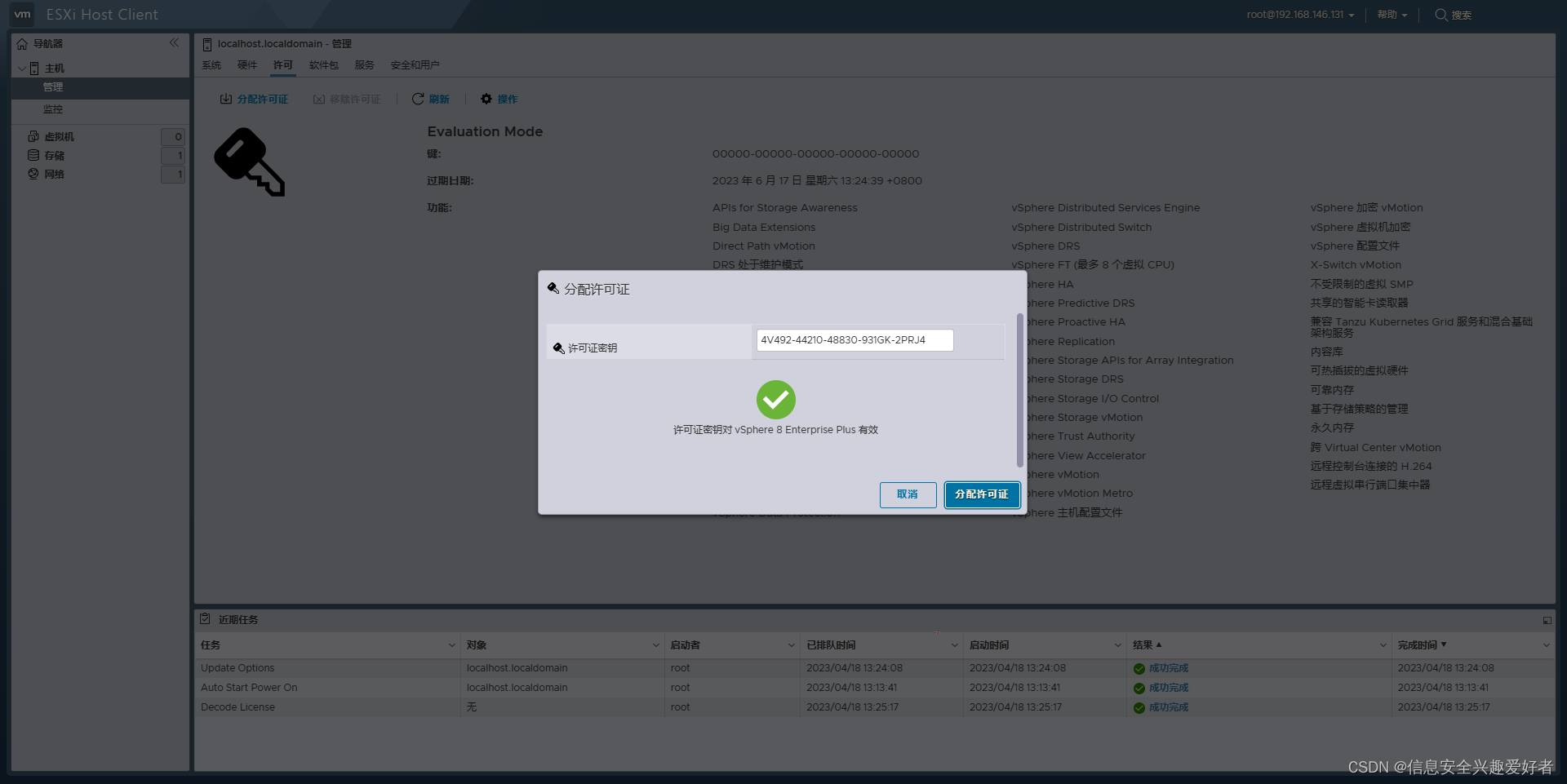
Task: Open the 已排队时间 column dropdown
Action: 954,645
